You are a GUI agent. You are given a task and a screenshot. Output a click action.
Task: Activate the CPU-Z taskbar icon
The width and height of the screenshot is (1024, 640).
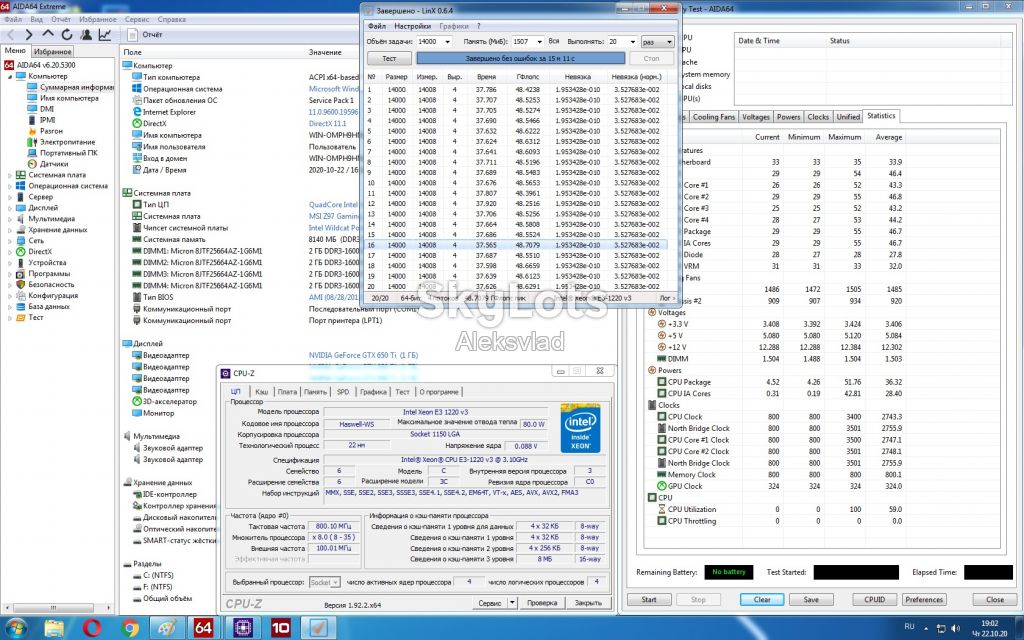pos(242,628)
